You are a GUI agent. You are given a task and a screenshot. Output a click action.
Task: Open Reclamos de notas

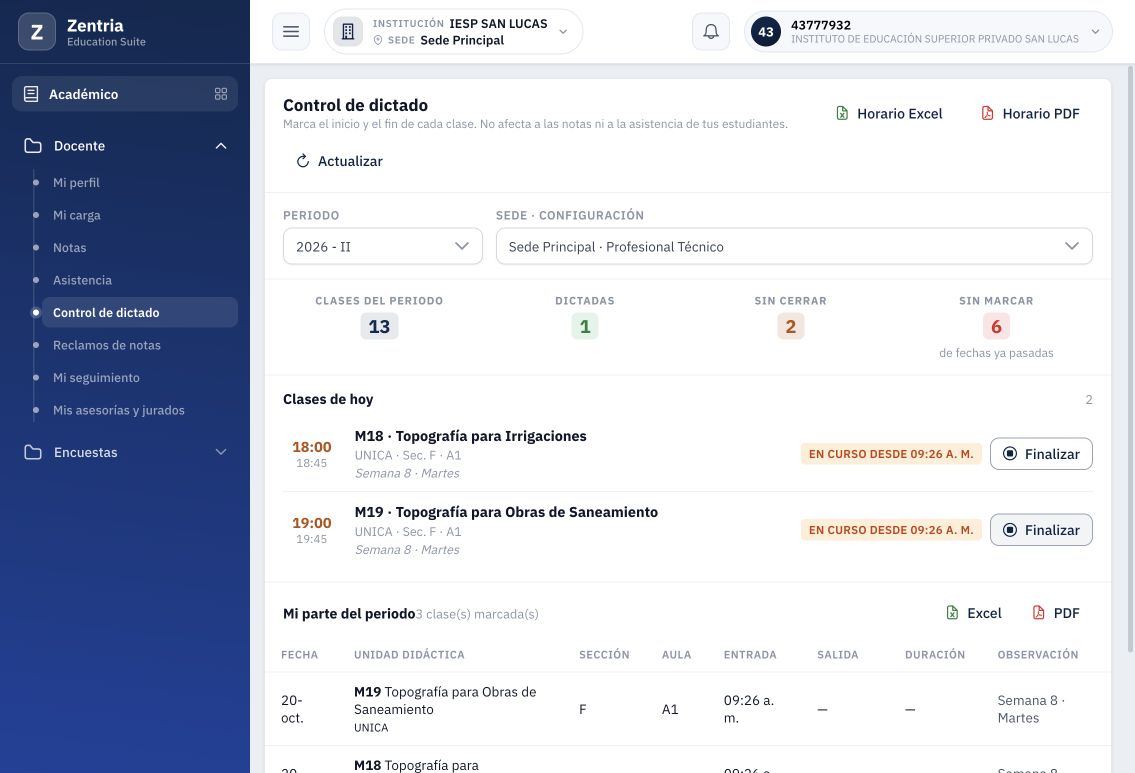(107, 345)
